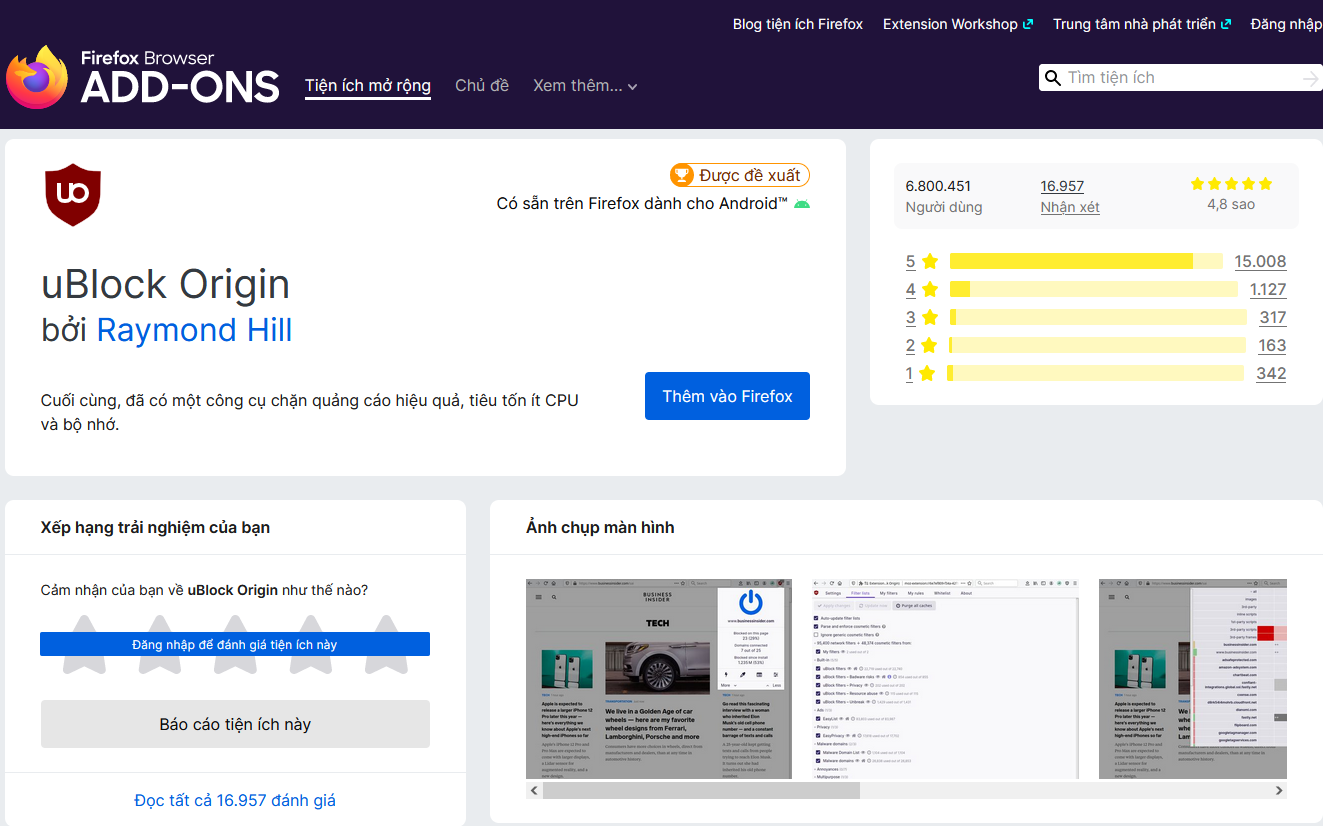Viewport: 1323px width, 826px height.
Task: Click the star icon in the 2 rating row
Action: tap(929, 346)
